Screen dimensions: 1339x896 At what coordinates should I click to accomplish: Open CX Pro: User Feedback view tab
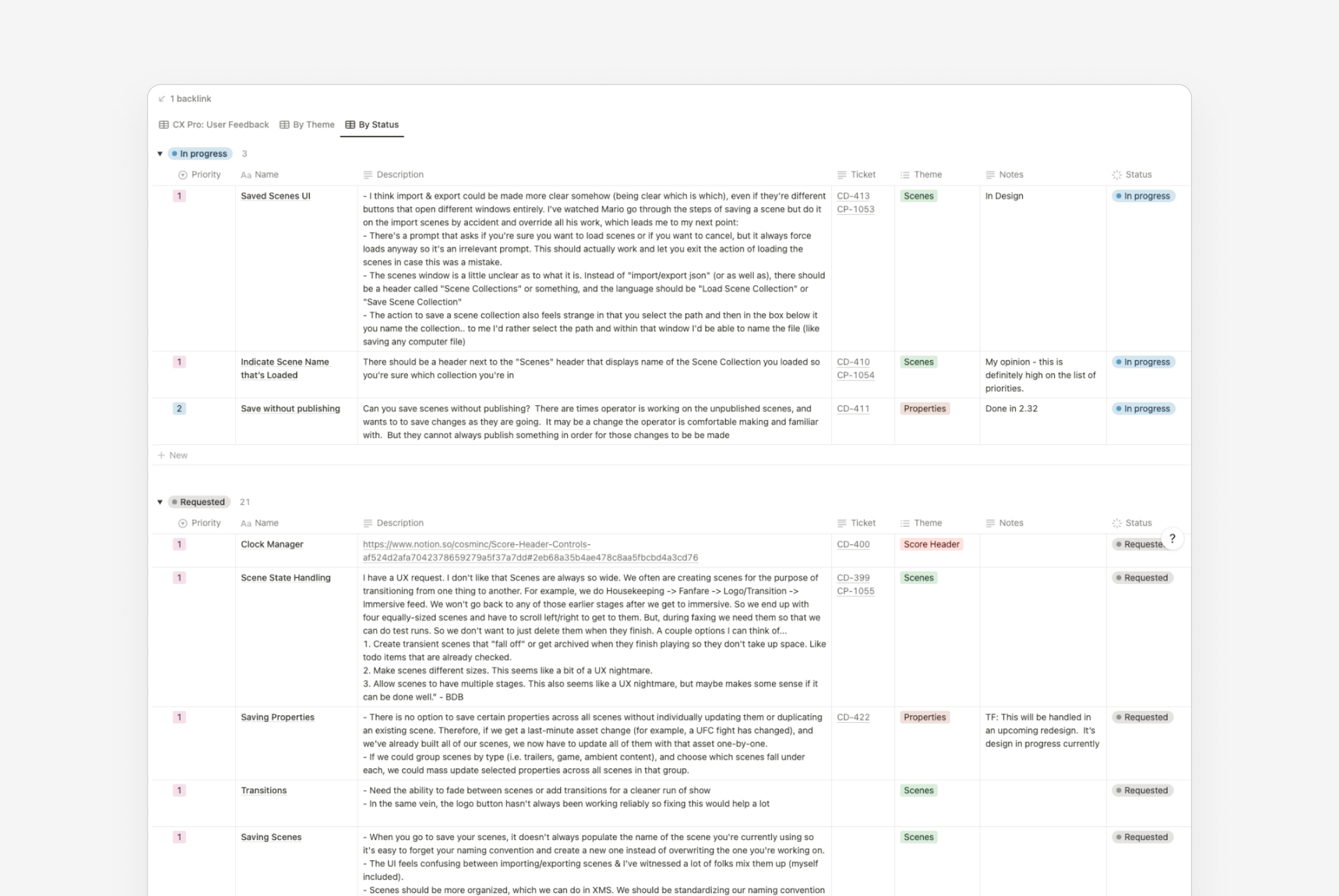click(214, 125)
